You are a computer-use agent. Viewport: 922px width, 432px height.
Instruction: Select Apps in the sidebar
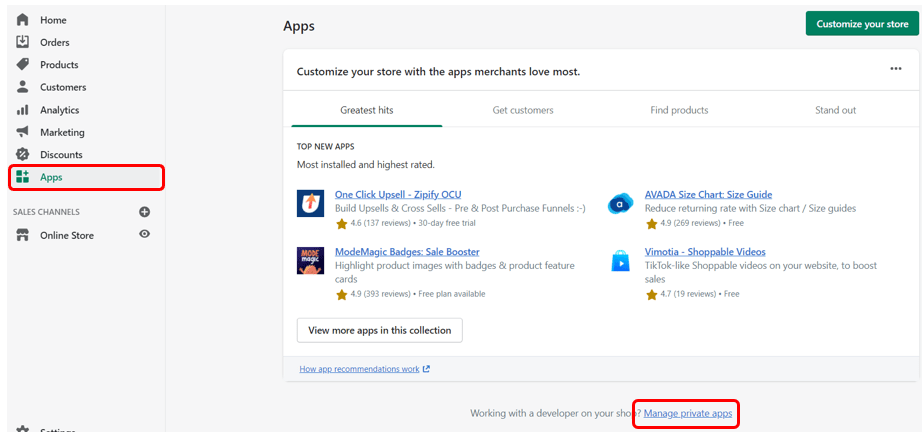[x=86, y=178]
